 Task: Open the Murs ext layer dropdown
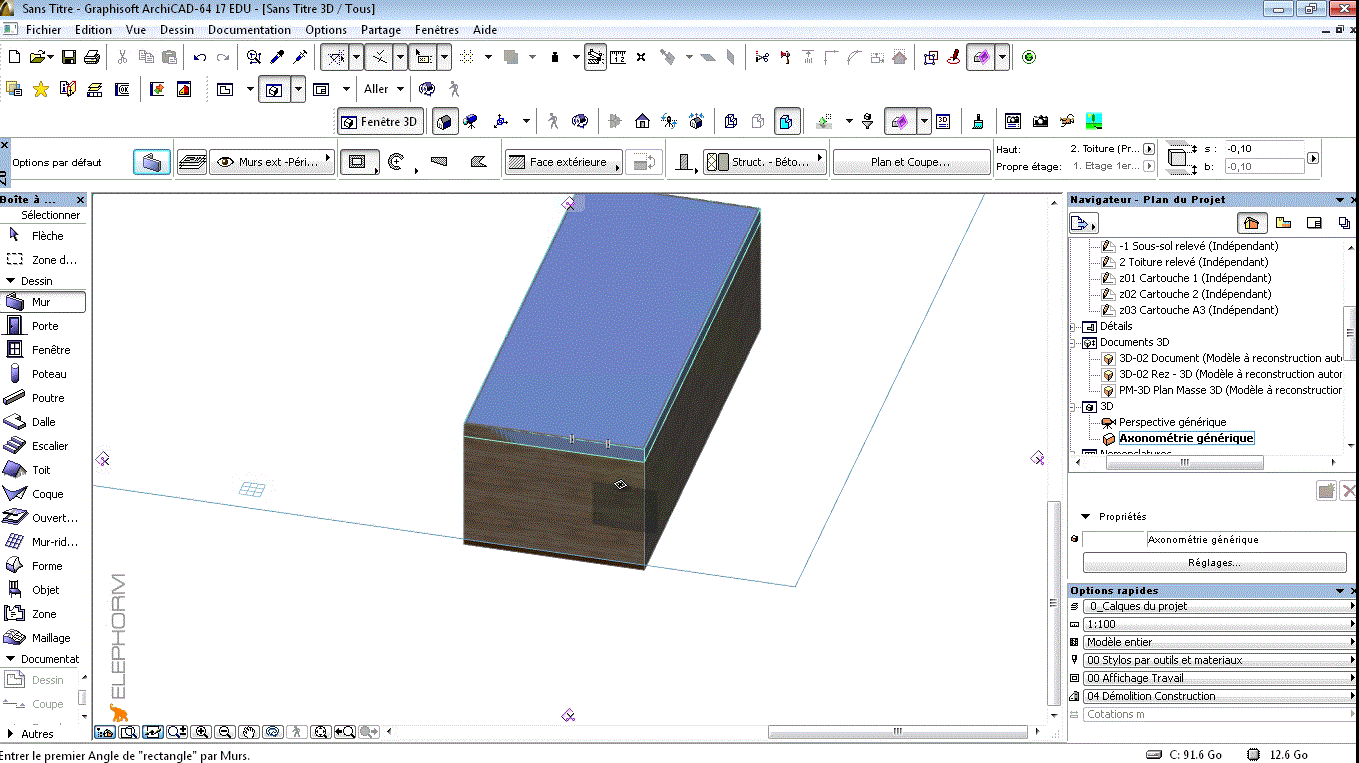[271, 162]
